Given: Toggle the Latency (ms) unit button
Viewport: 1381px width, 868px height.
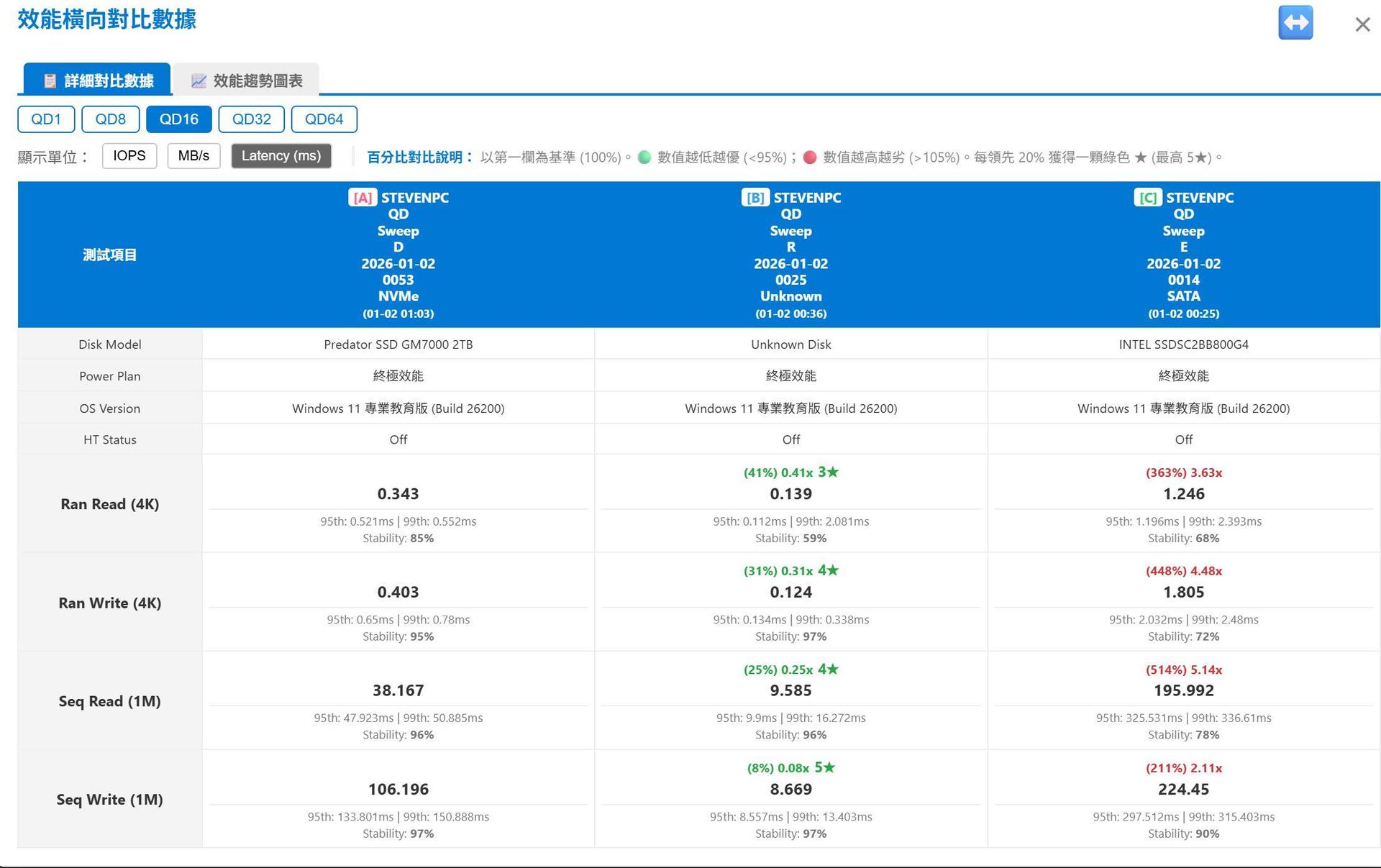Looking at the screenshot, I should [281, 155].
